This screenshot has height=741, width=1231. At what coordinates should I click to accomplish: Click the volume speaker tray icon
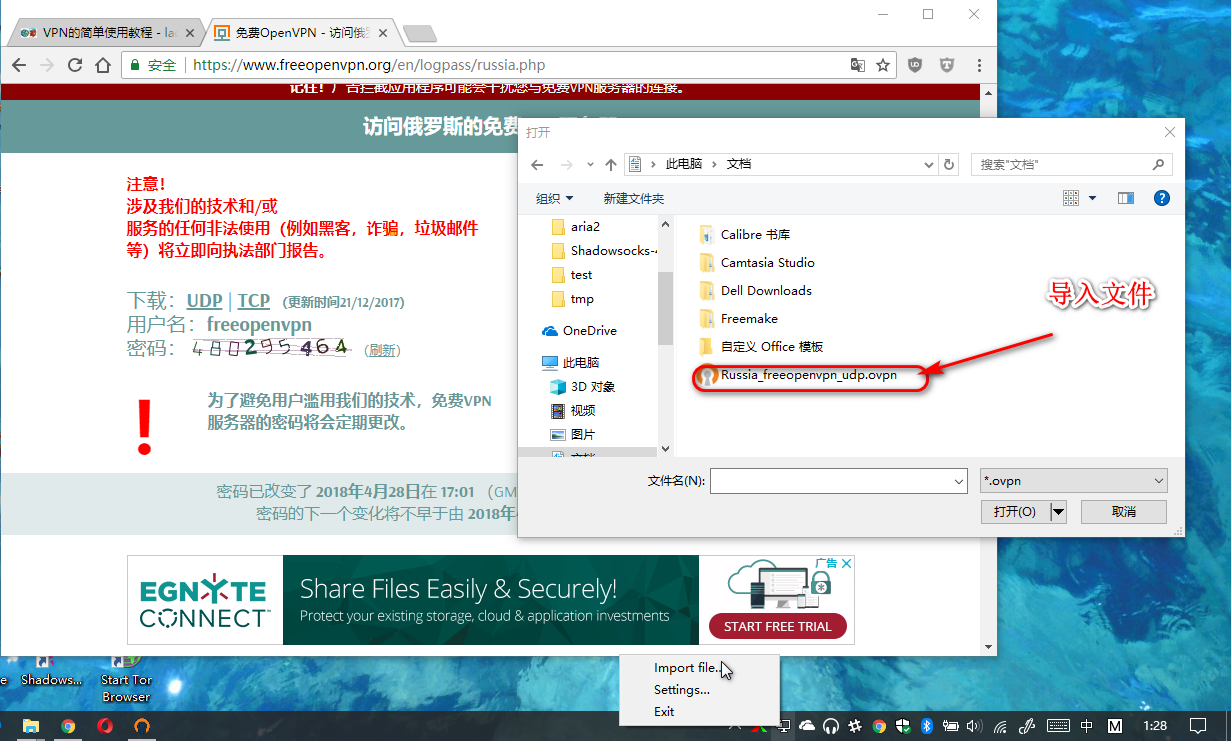tap(976, 726)
